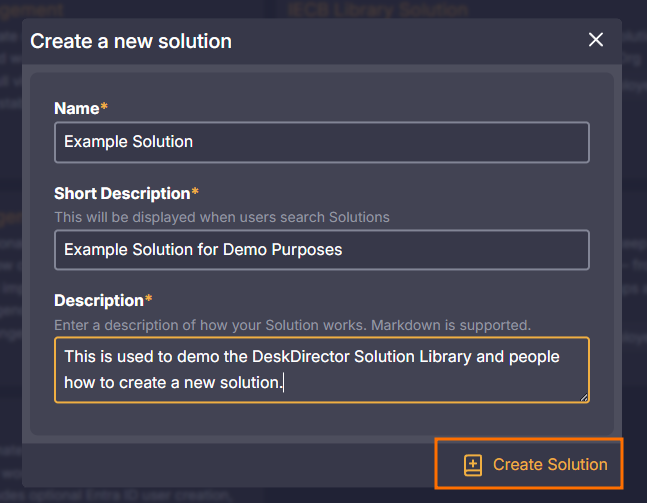Image resolution: width=647 pixels, height=503 pixels.
Task: Click the orange asterisk beside Name
Action: pos(104,107)
